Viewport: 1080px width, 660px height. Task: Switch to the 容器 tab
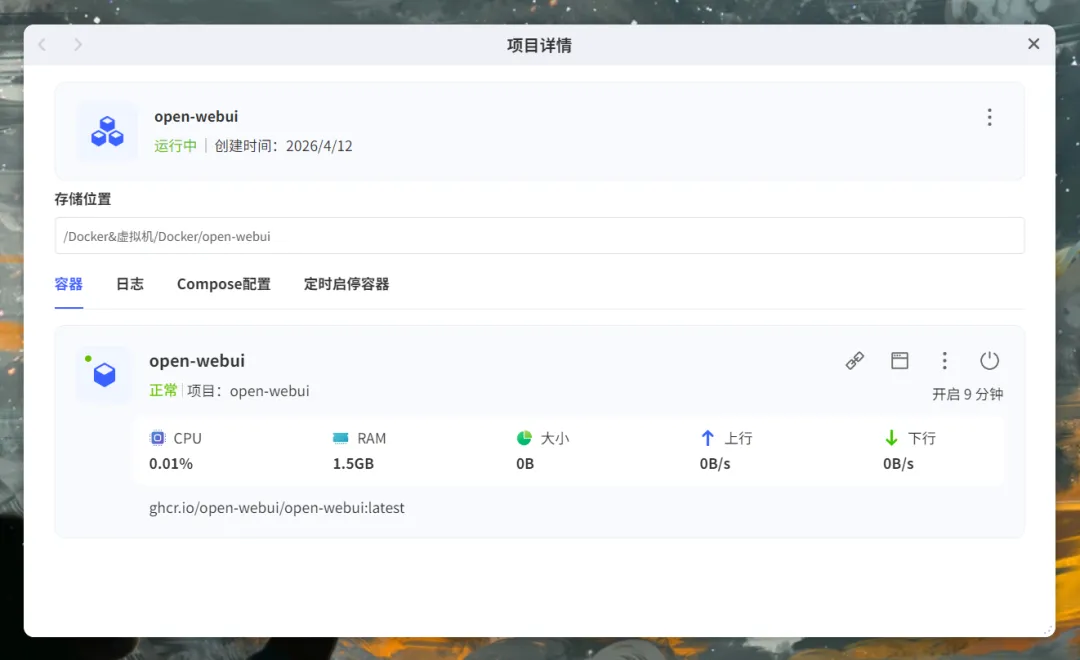coord(69,284)
